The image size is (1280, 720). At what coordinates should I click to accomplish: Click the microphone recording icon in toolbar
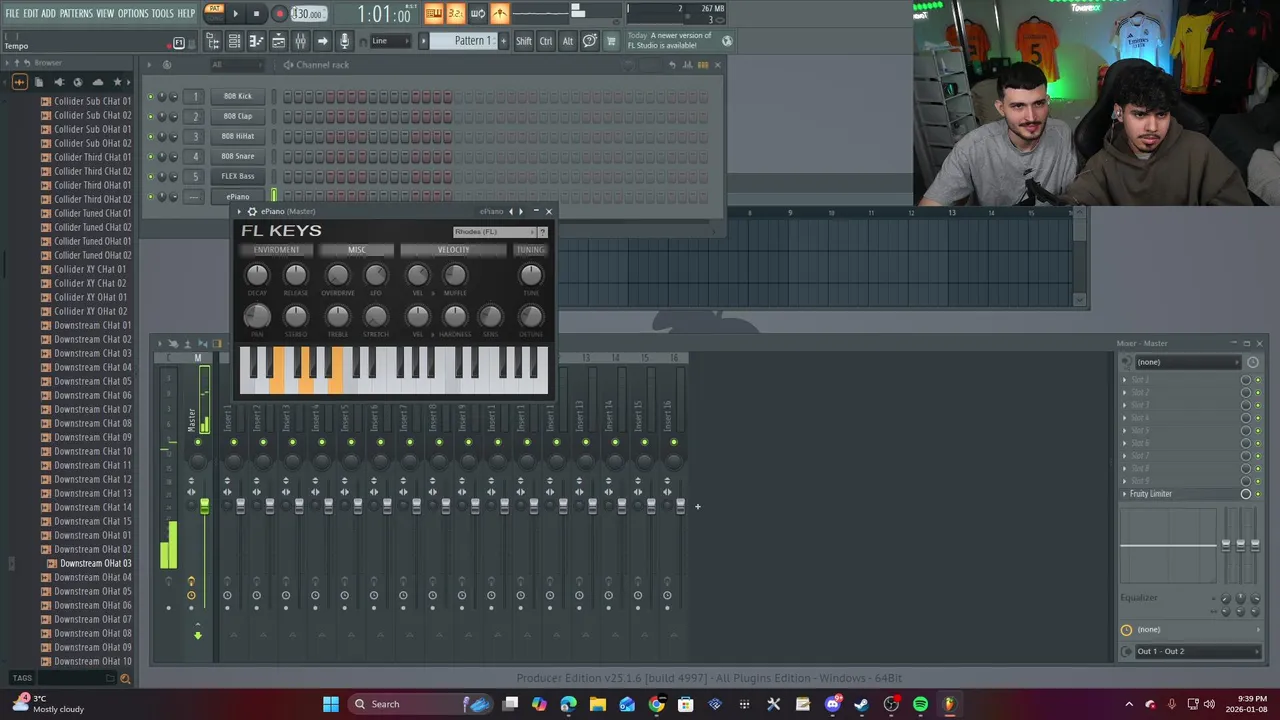tap(344, 41)
